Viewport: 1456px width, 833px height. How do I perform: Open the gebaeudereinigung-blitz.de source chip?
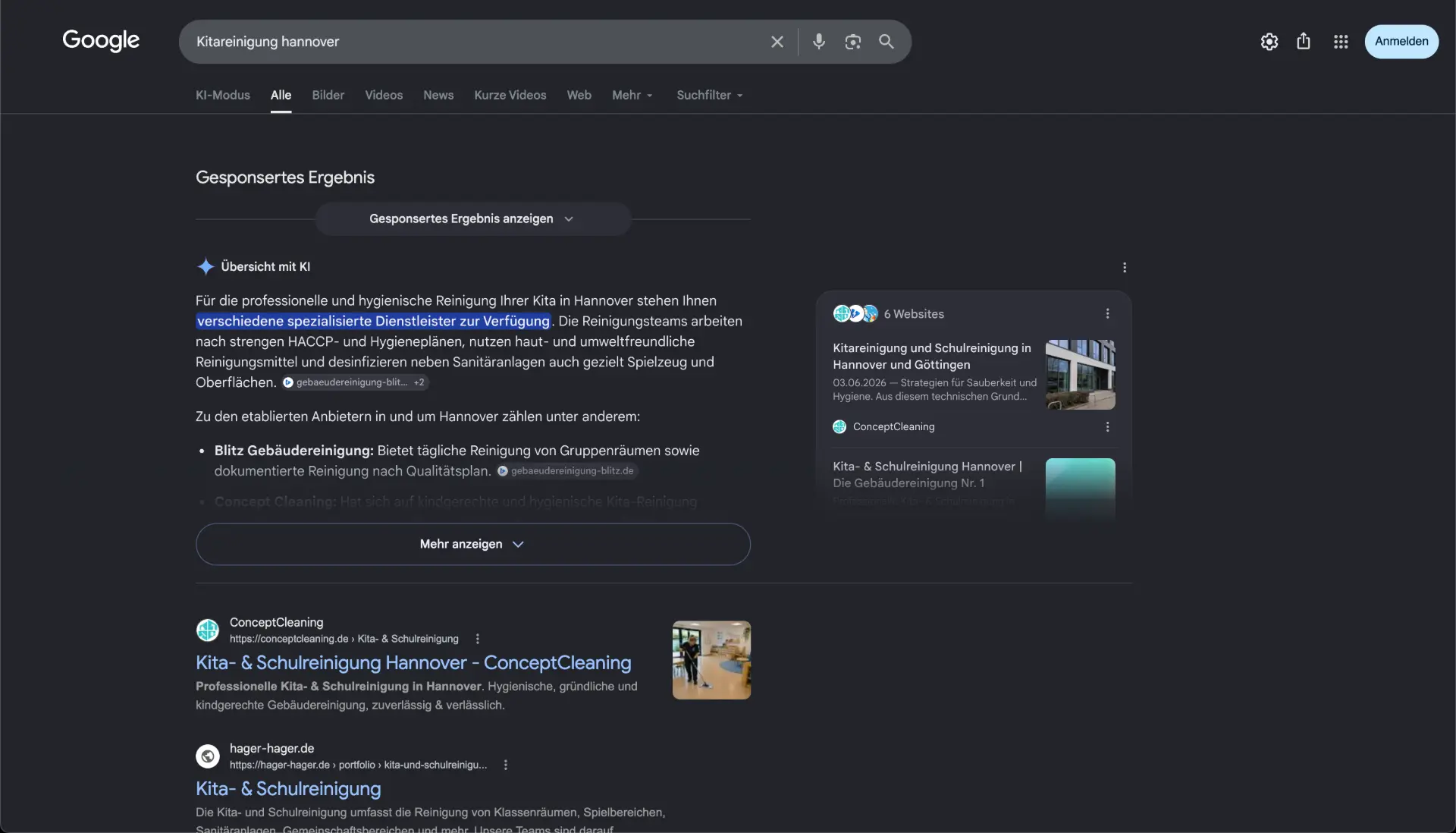(x=567, y=471)
